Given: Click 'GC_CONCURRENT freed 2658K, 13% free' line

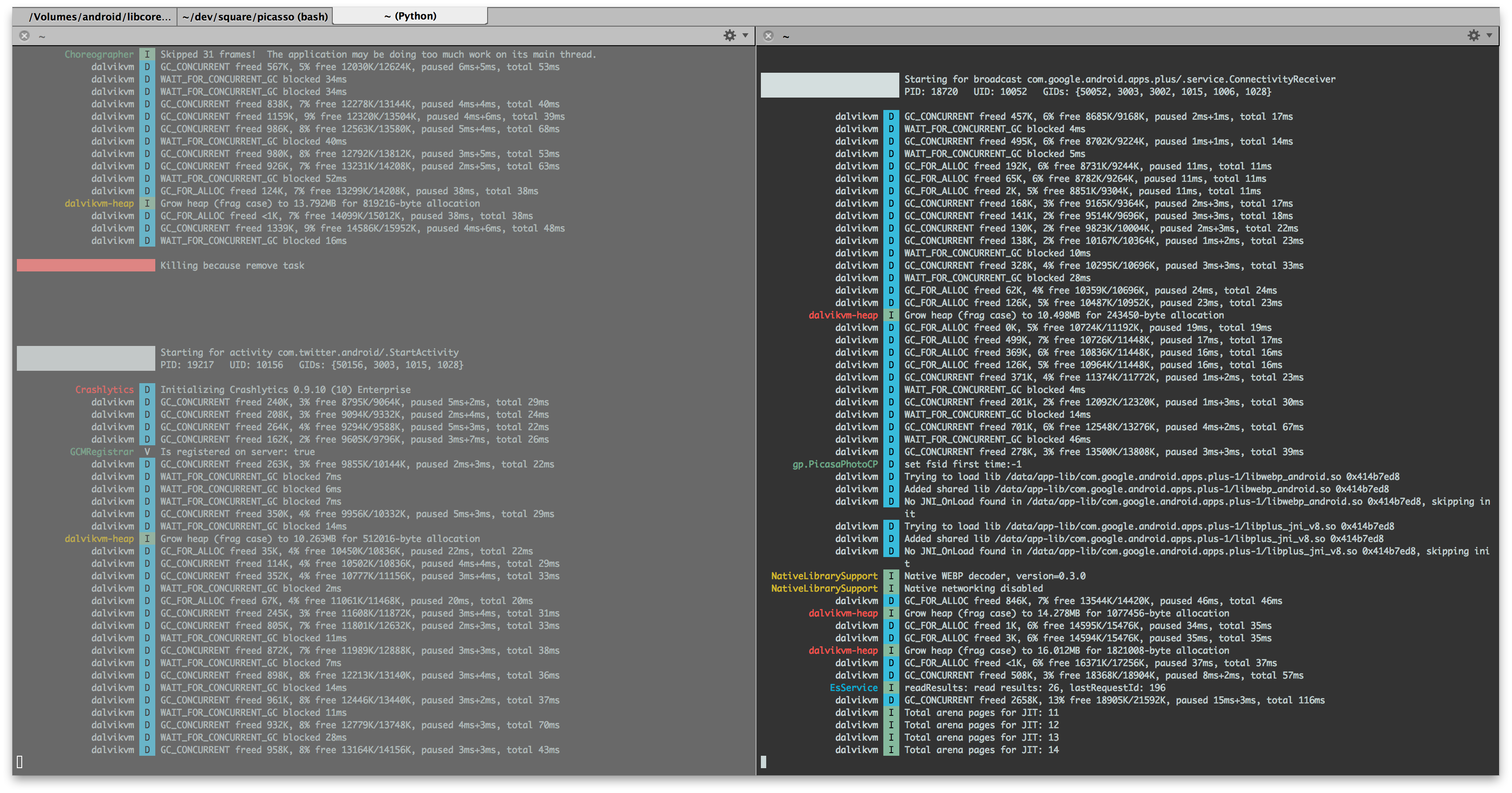Looking at the screenshot, I should coord(1114,700).
